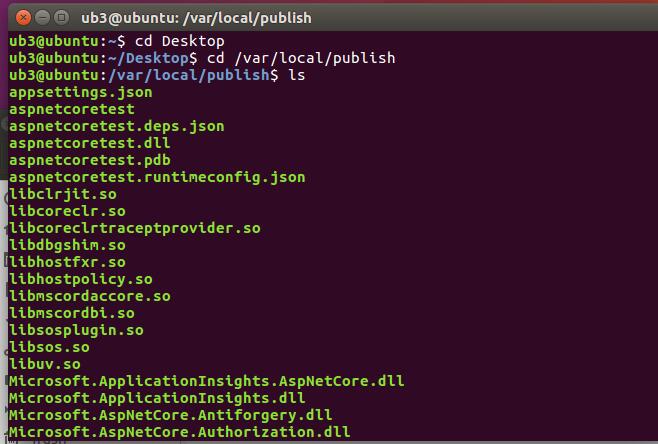
Task: Select libdbgshim.so entry
Action: click(x=67, y=245)
